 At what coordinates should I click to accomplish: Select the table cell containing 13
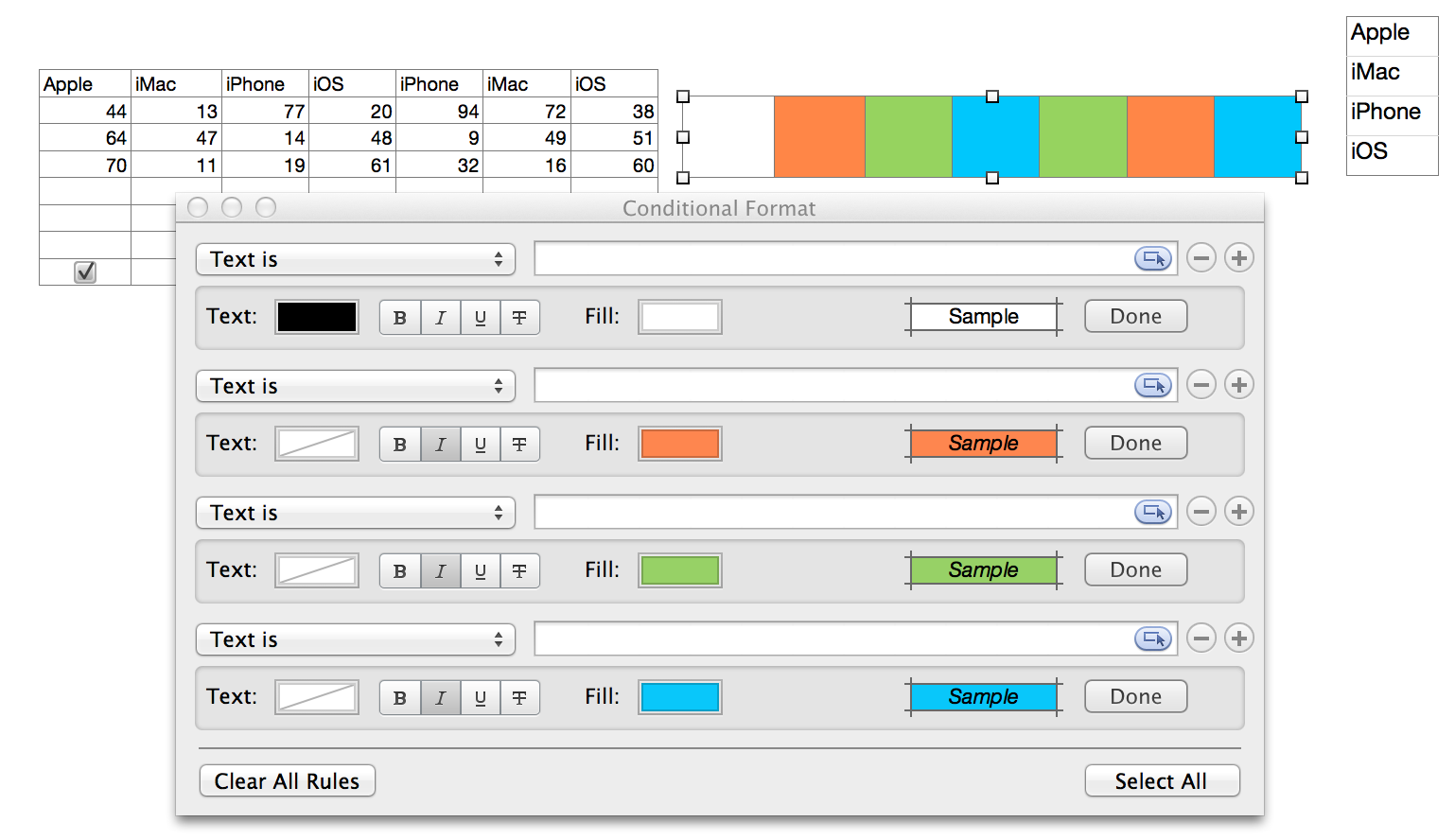point(177,111)
